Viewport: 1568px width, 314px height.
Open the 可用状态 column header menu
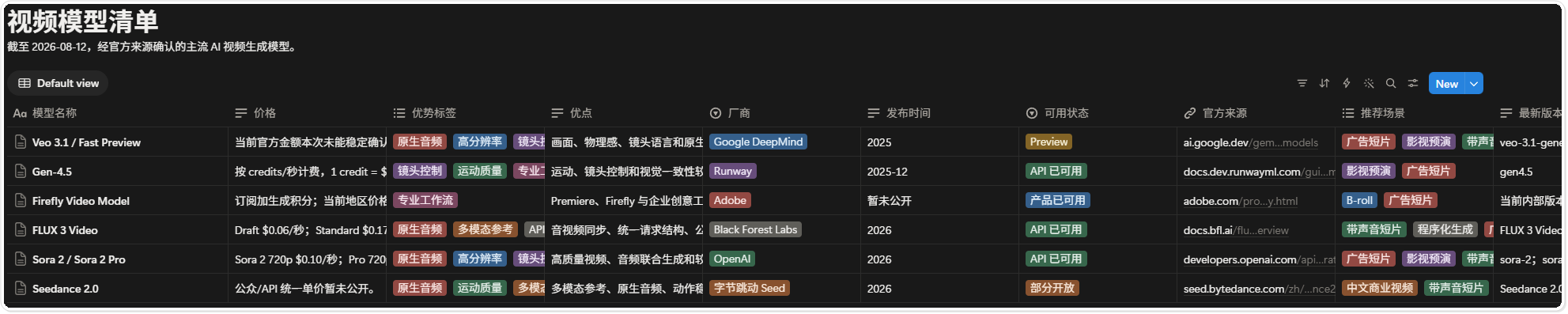[1098, 113]
